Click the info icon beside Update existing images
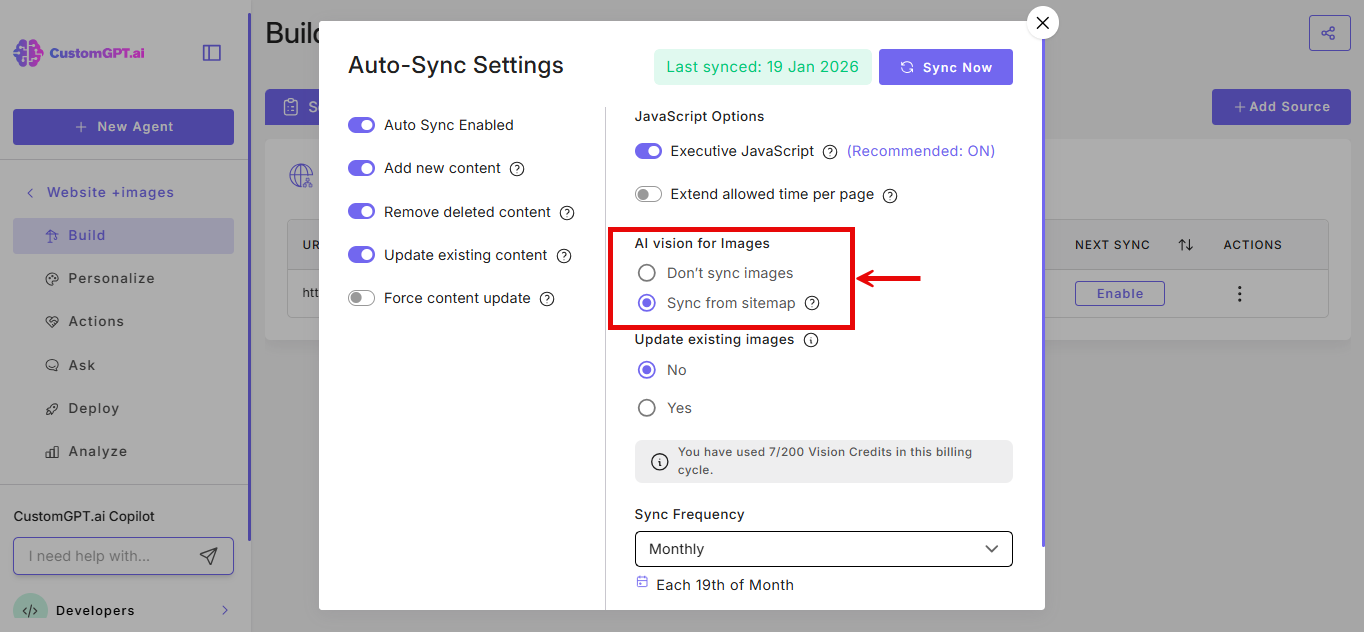The width and height of the screenshot is (1364, 632). coord(811,340)
